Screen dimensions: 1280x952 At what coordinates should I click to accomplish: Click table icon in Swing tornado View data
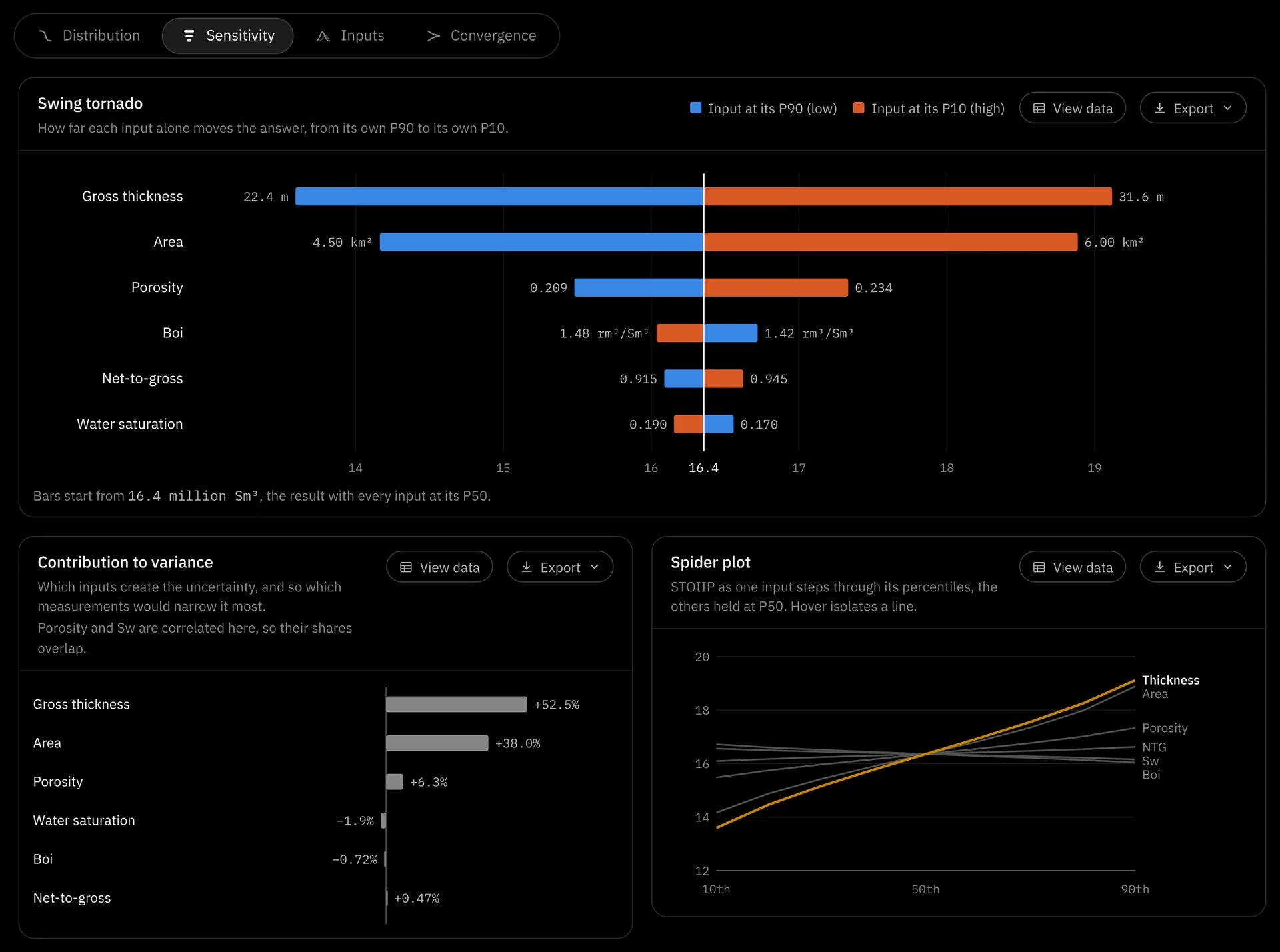(x=1039, y=108)
